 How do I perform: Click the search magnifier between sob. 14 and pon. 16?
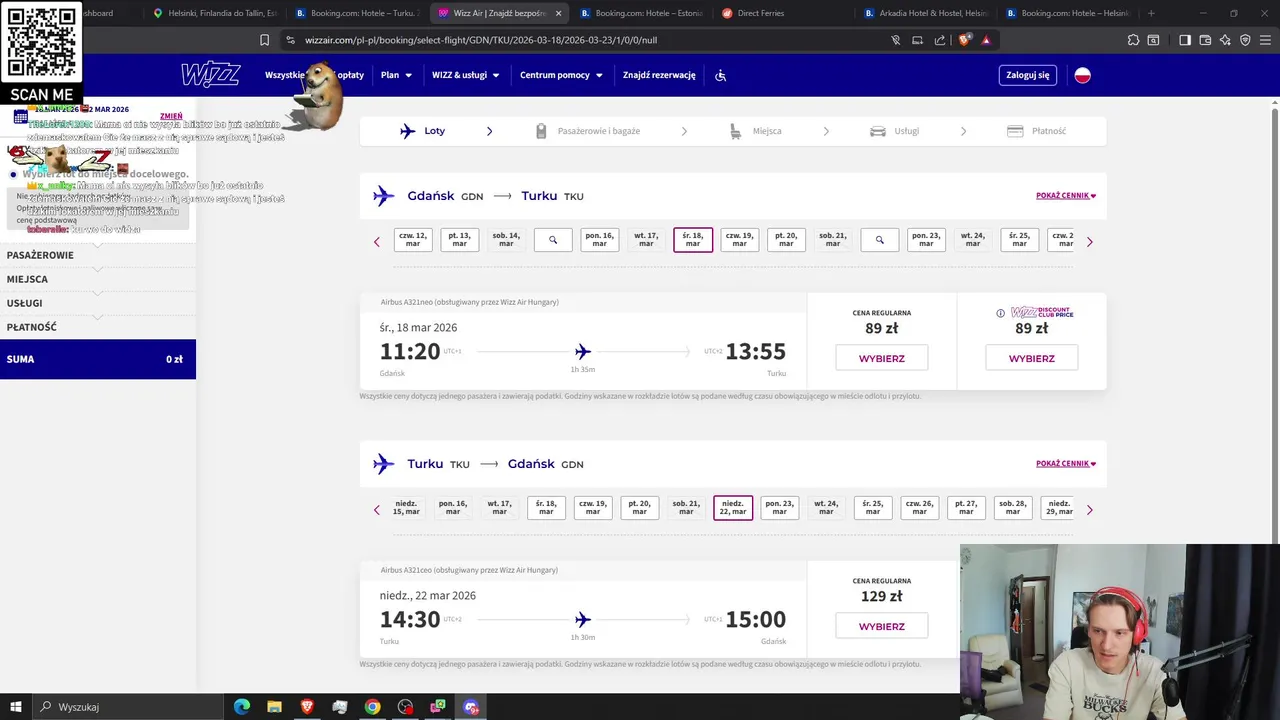553,240
